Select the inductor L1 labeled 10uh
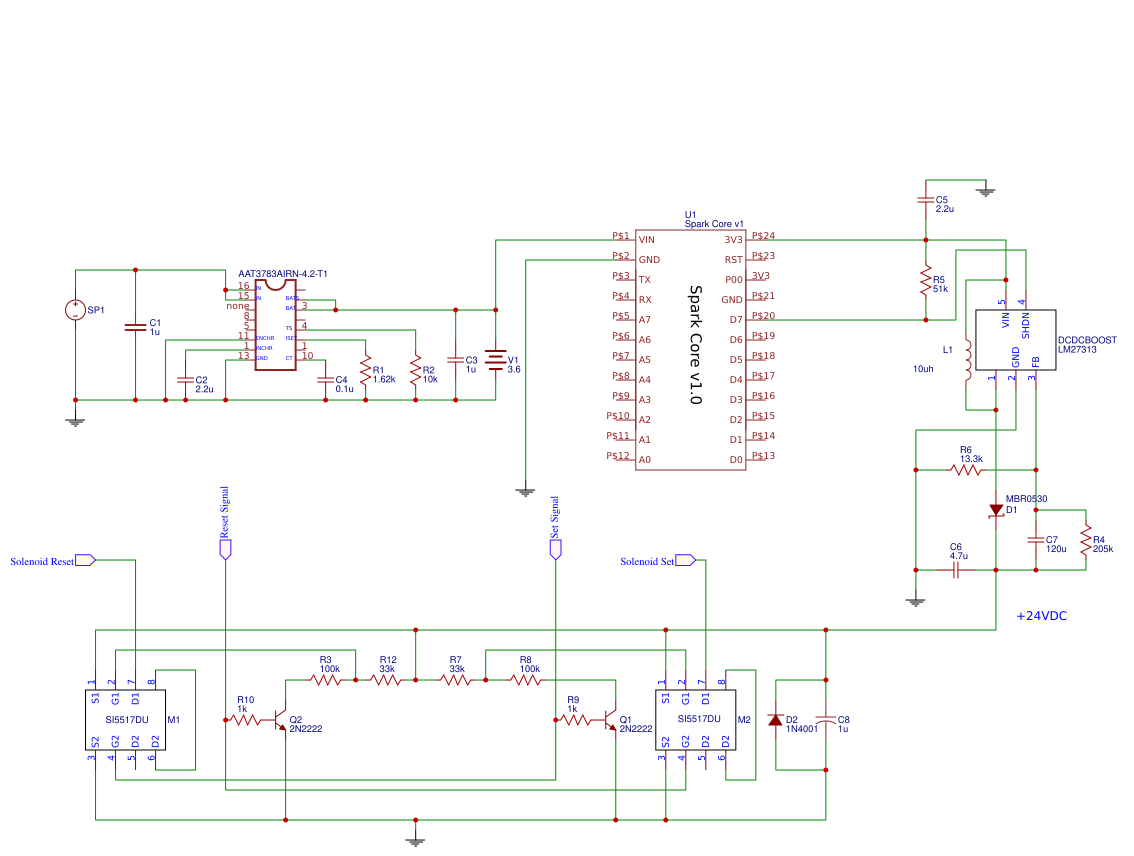The height and width of the screenshot is (856, 1134). point(966,360)
